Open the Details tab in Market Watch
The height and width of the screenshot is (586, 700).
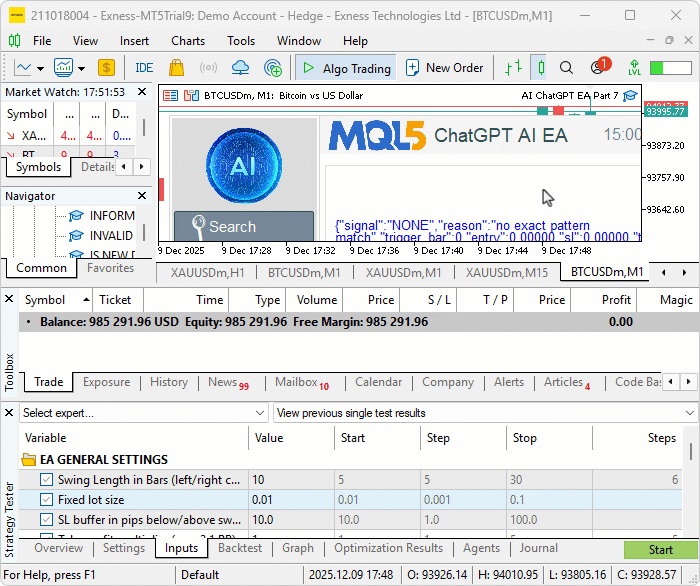tap(98, 167)
